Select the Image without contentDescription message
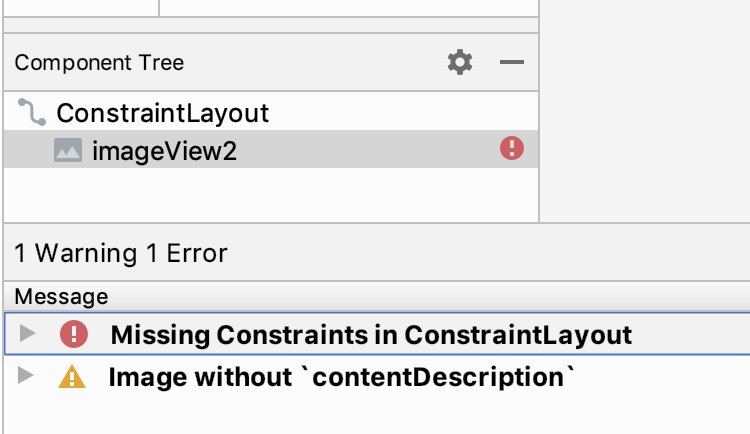The image size is (750, 434). click(342, 378)
